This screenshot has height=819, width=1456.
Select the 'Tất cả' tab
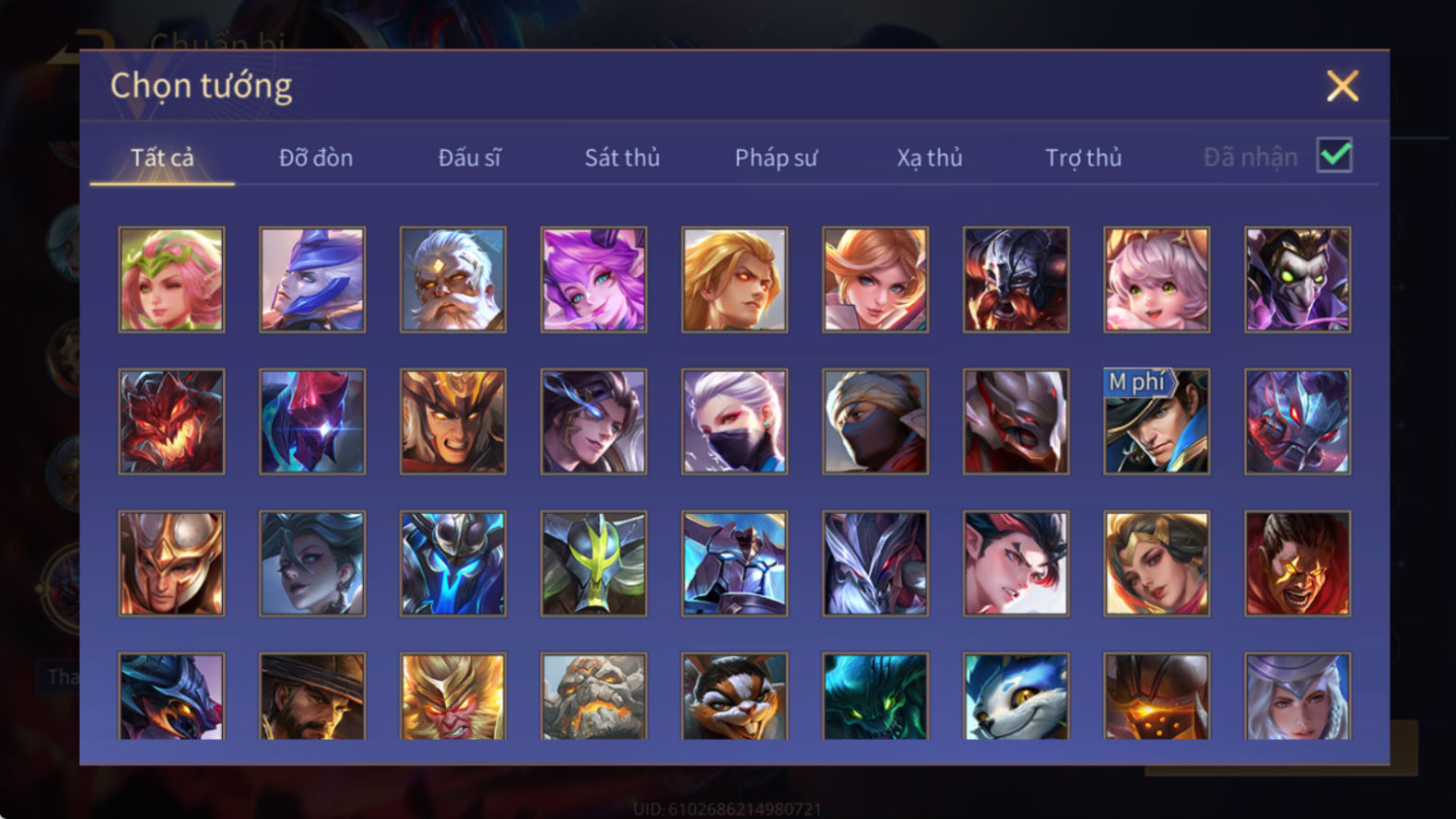click(162, 158)
